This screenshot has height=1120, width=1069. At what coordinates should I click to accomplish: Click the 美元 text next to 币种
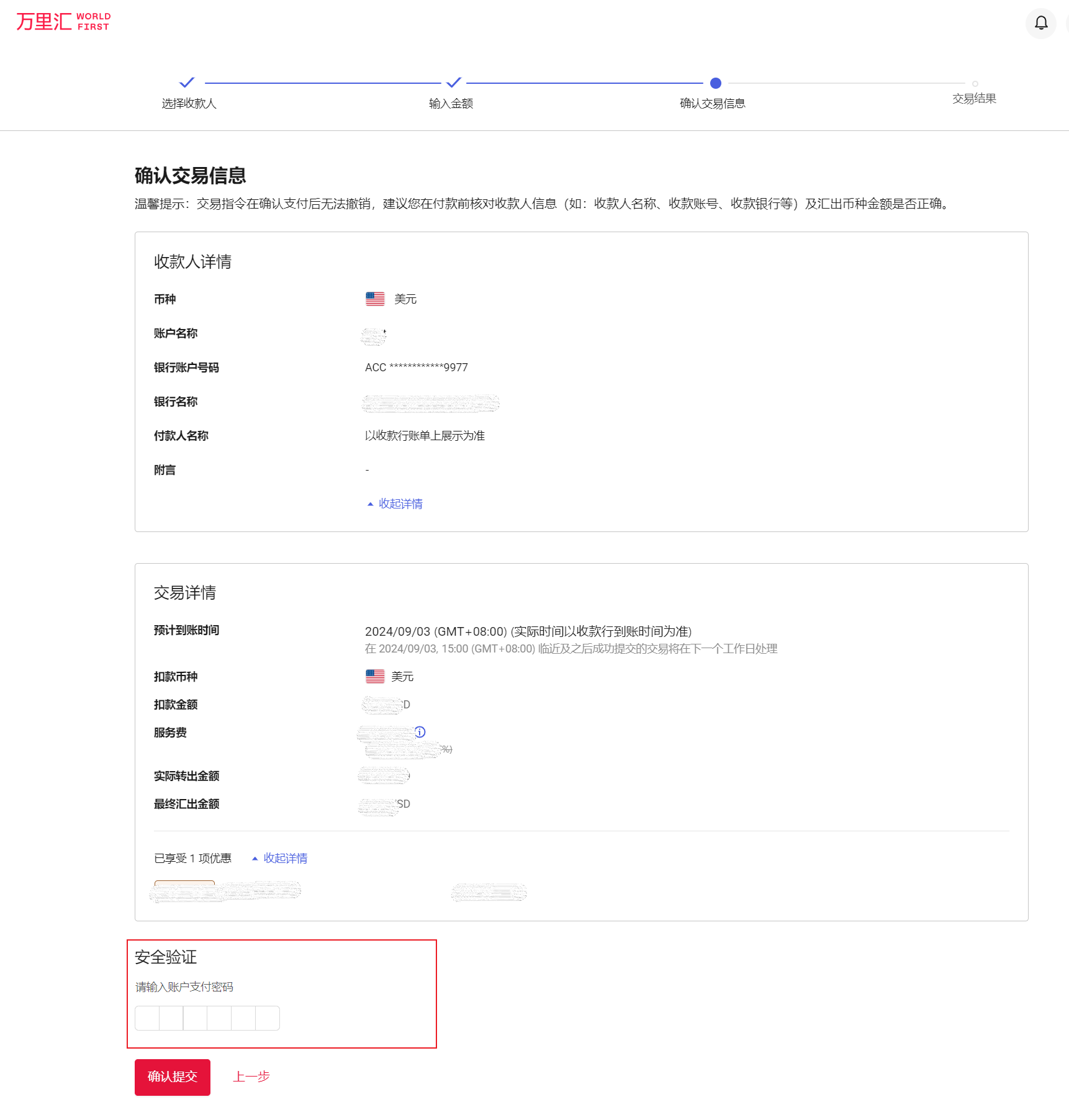406,299
